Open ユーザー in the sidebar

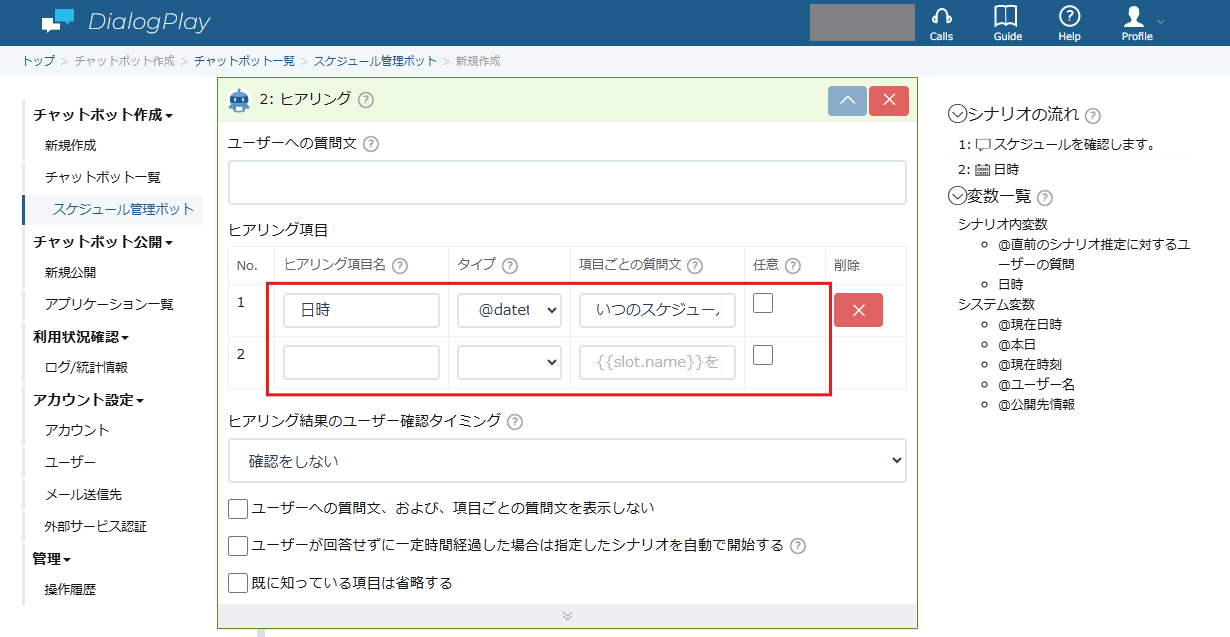point(71,463)
